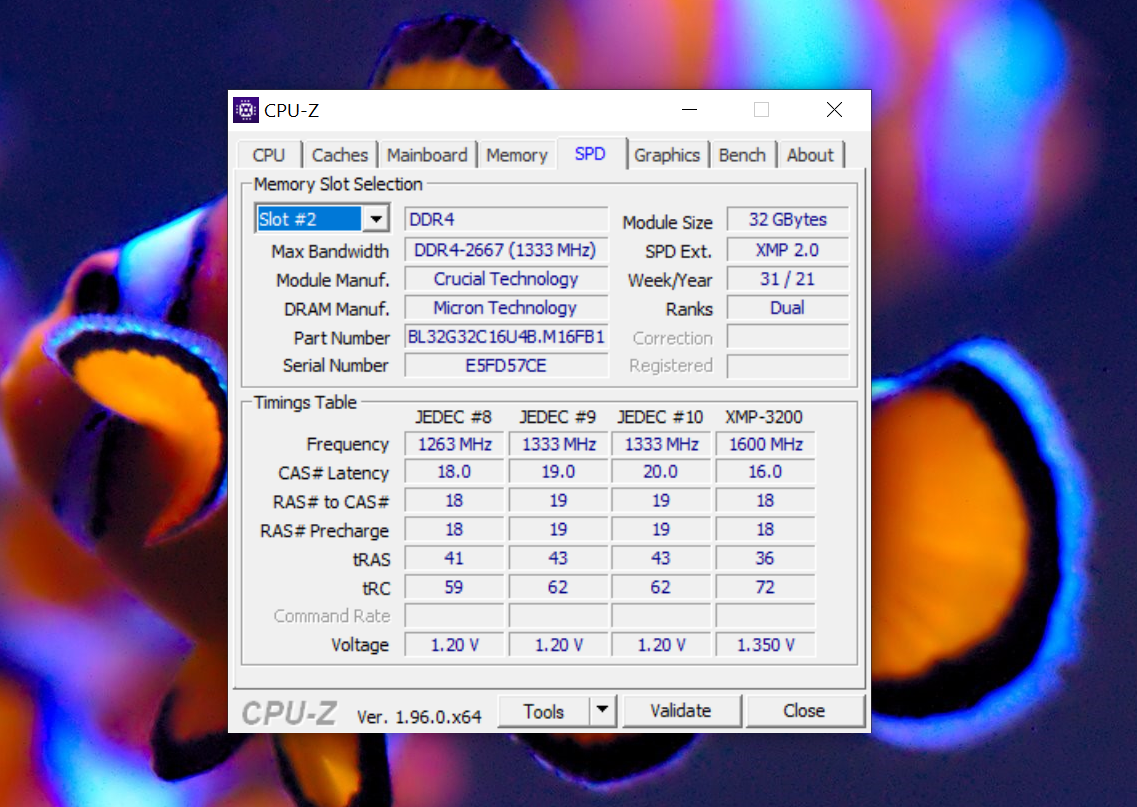The width and height of the screenshot is (1137, 807).
Task: Open the Mainboard tab
Action: click(427, 155)
